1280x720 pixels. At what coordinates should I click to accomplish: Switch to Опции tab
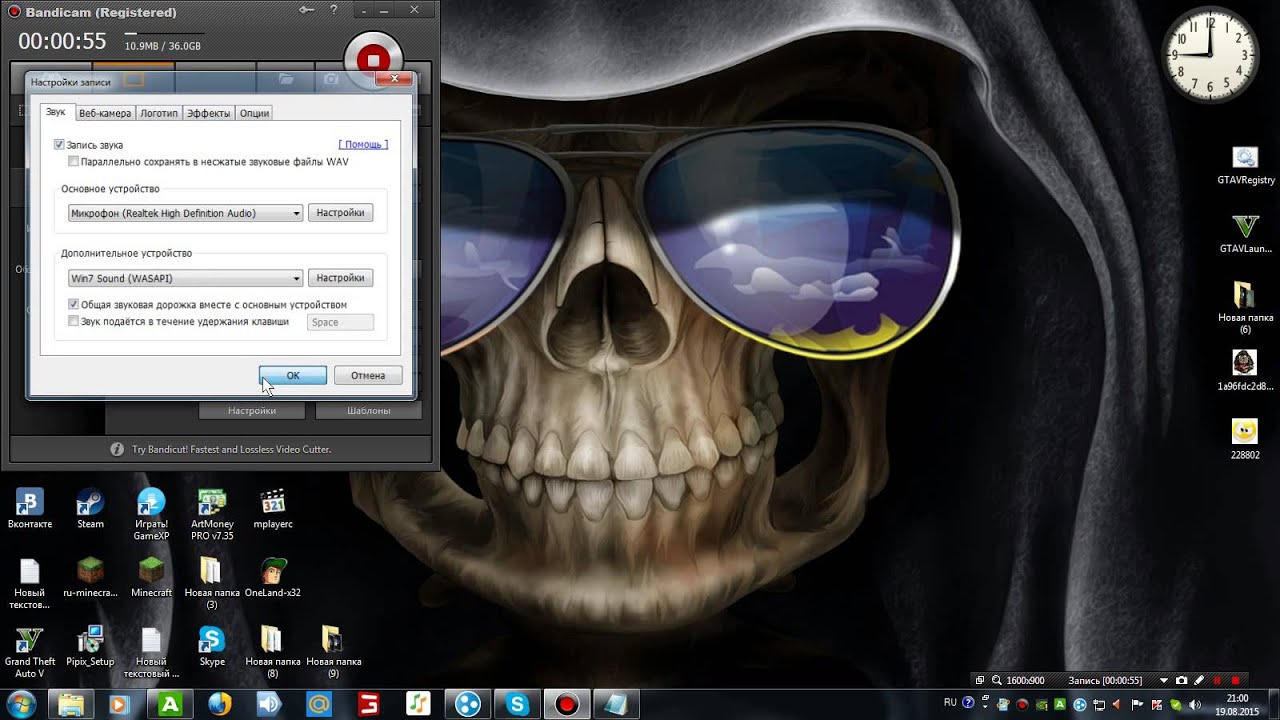click(254, 113)
